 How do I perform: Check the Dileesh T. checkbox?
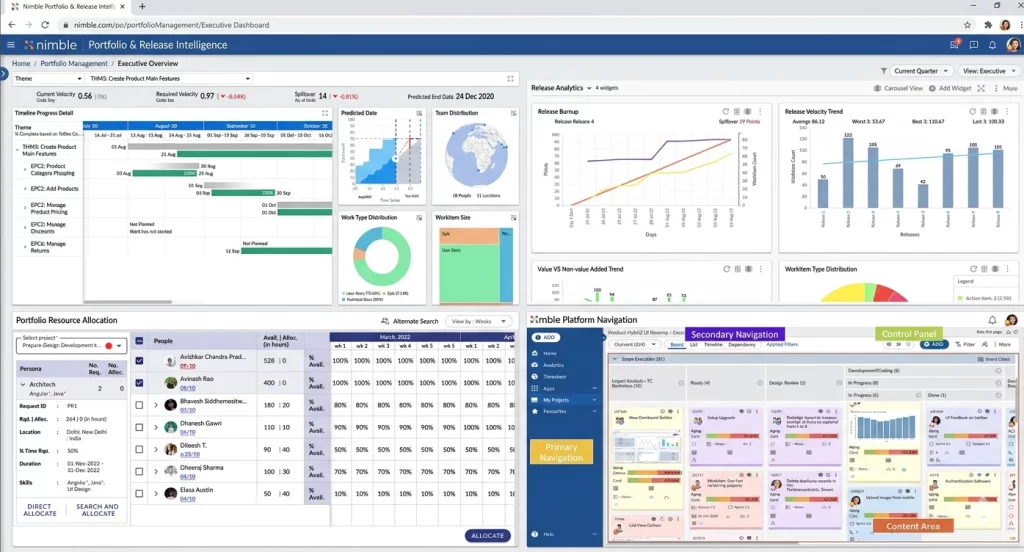[139, 449]
